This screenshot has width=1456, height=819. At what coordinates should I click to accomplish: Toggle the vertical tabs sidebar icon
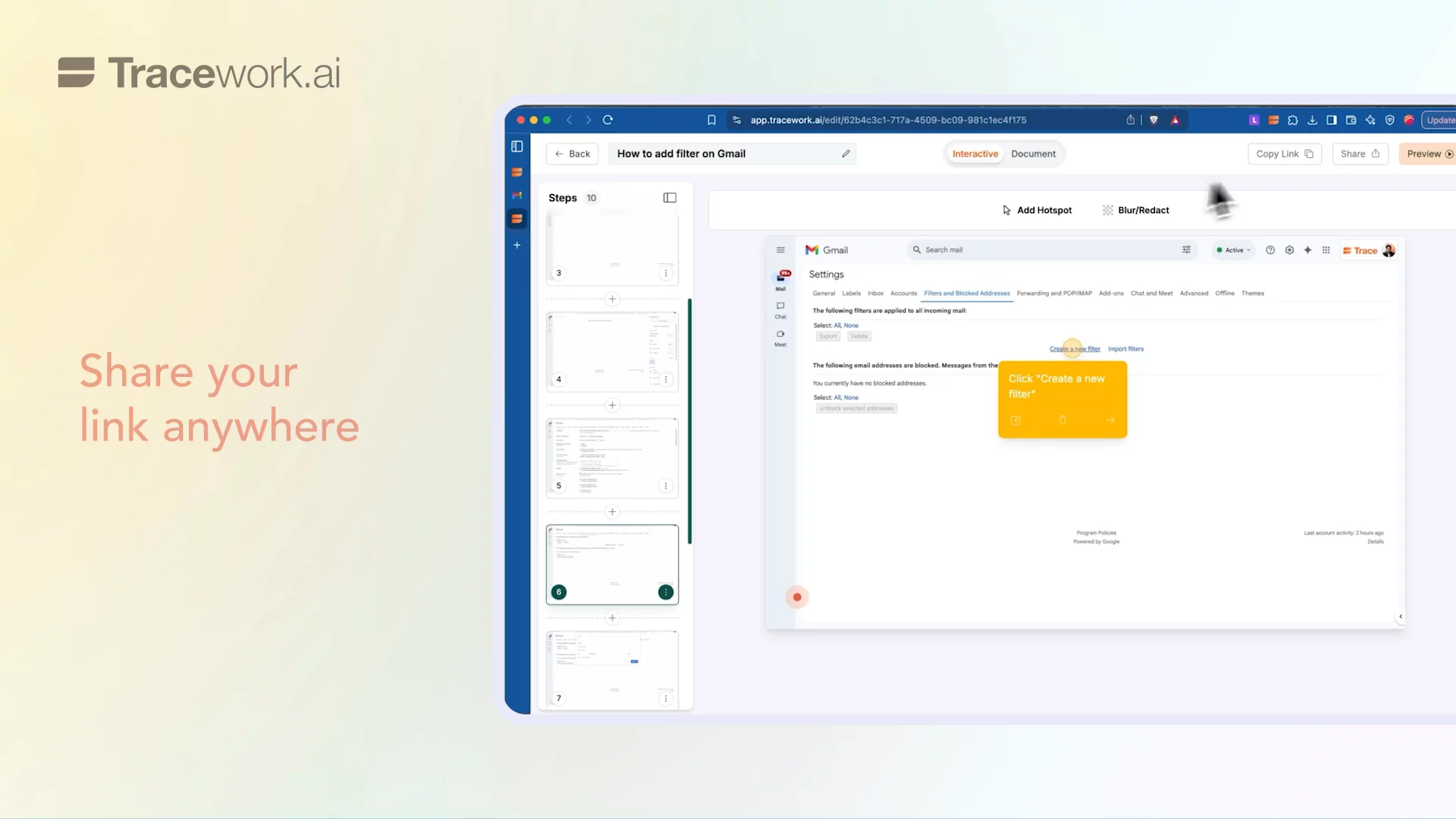tap(517, 146)
